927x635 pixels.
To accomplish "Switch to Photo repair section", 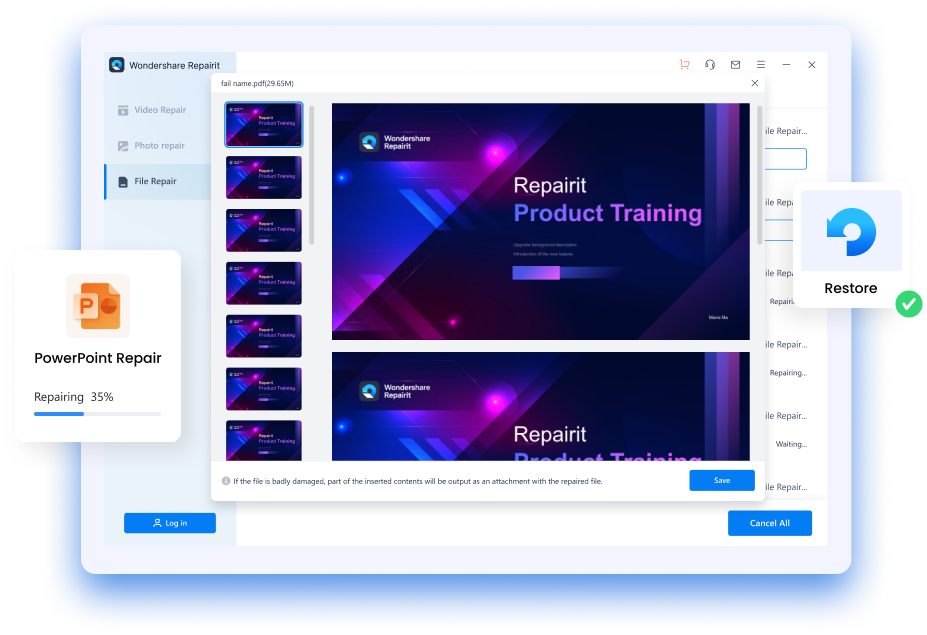I will (x=158, y=145).
